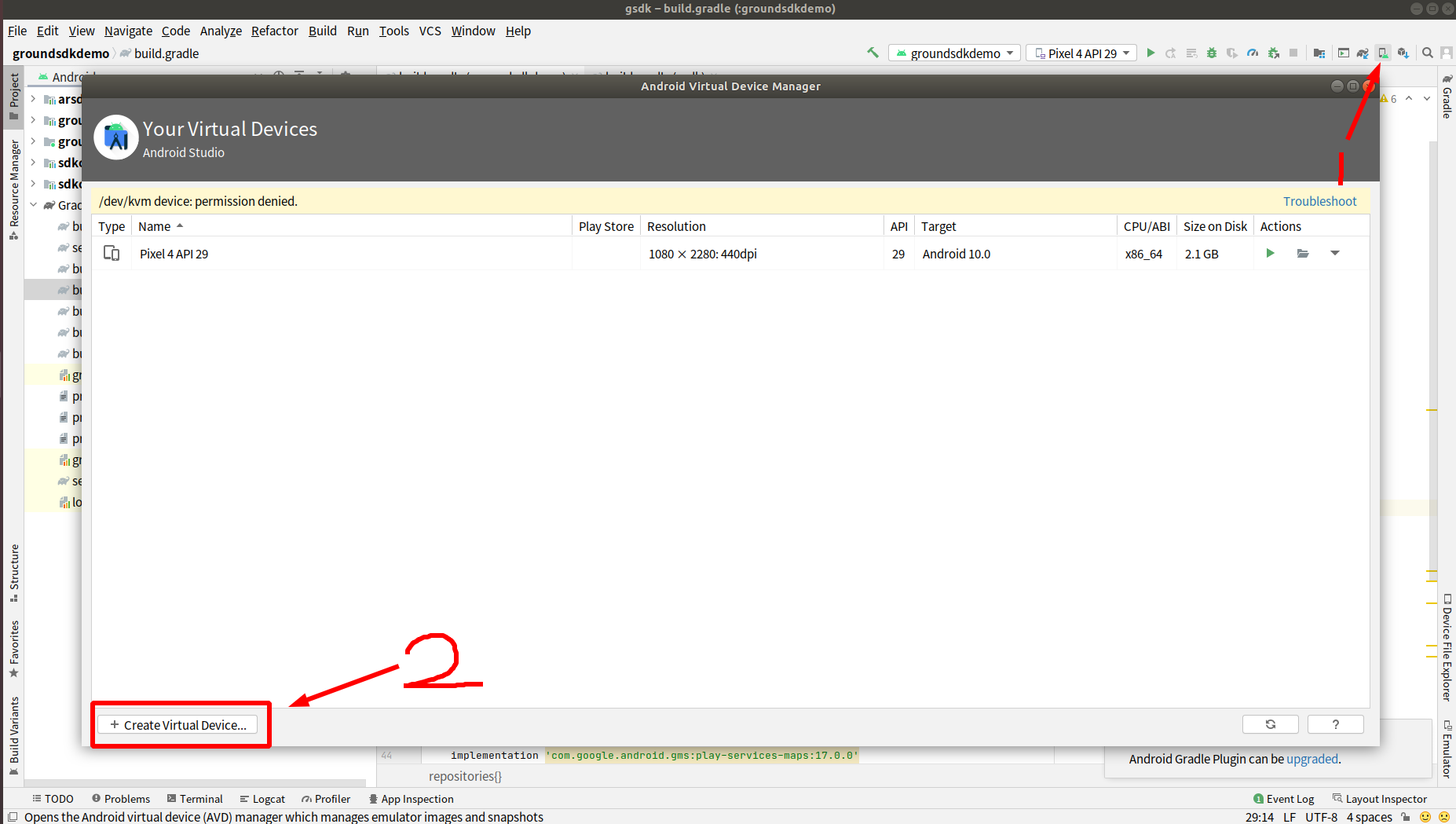Click Attach Debugger to Android Process icon
This screenshot has width=1456, height=824.
point(1273,53)
